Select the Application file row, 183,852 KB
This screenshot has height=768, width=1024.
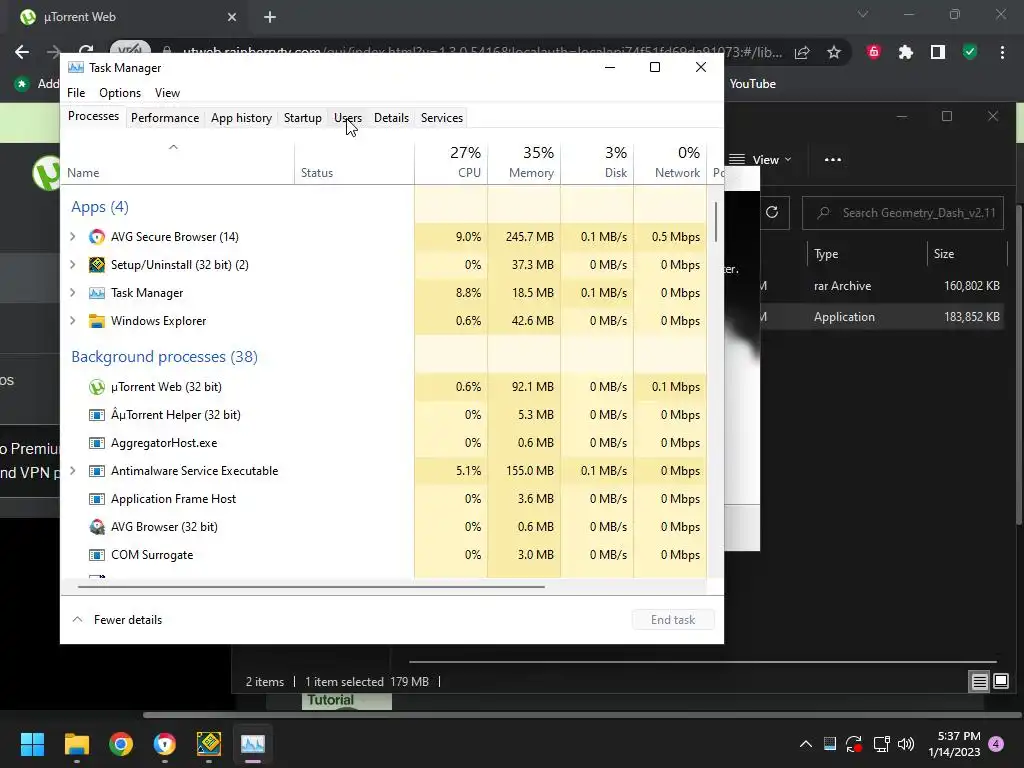pyautogui.click(x=882, y=317)
